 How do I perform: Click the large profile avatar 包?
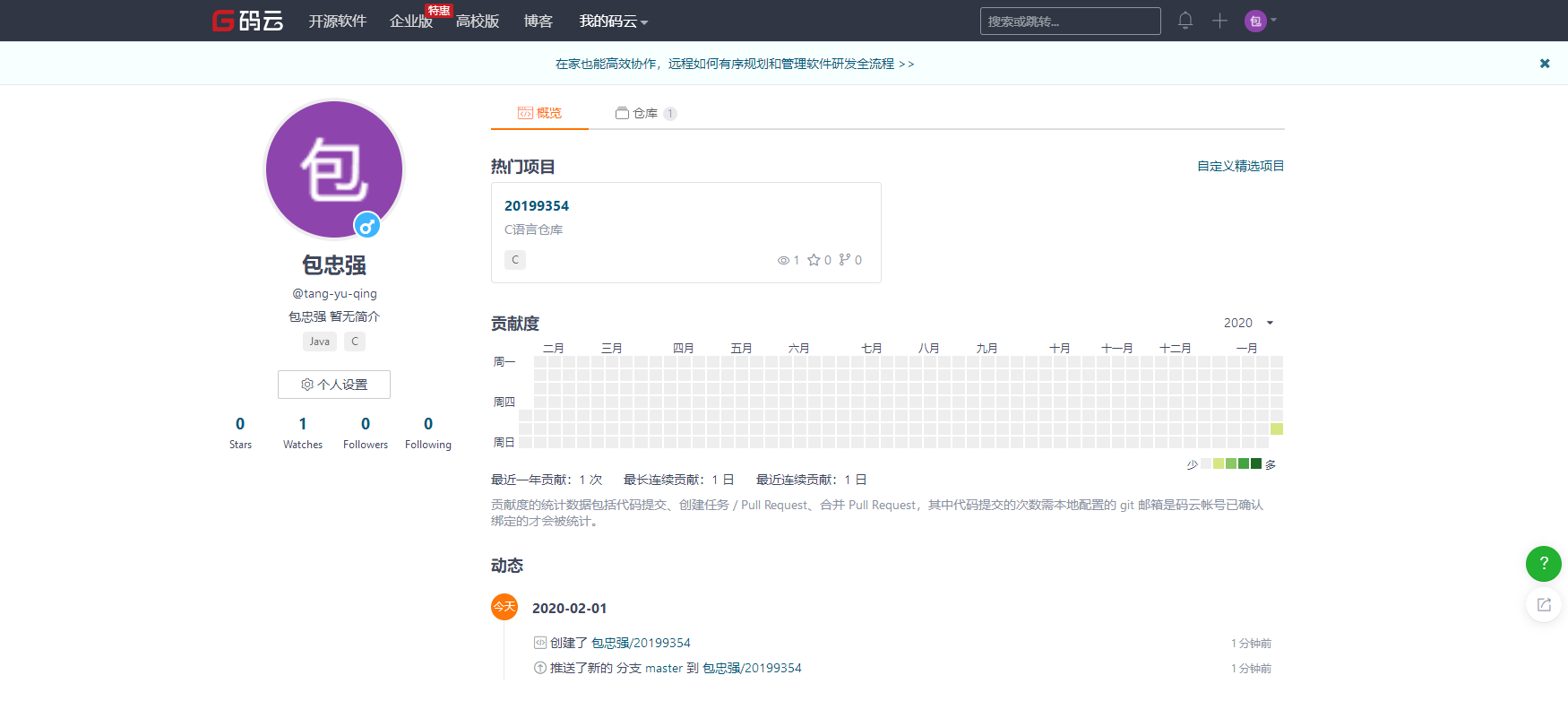(x=334, y=169)
